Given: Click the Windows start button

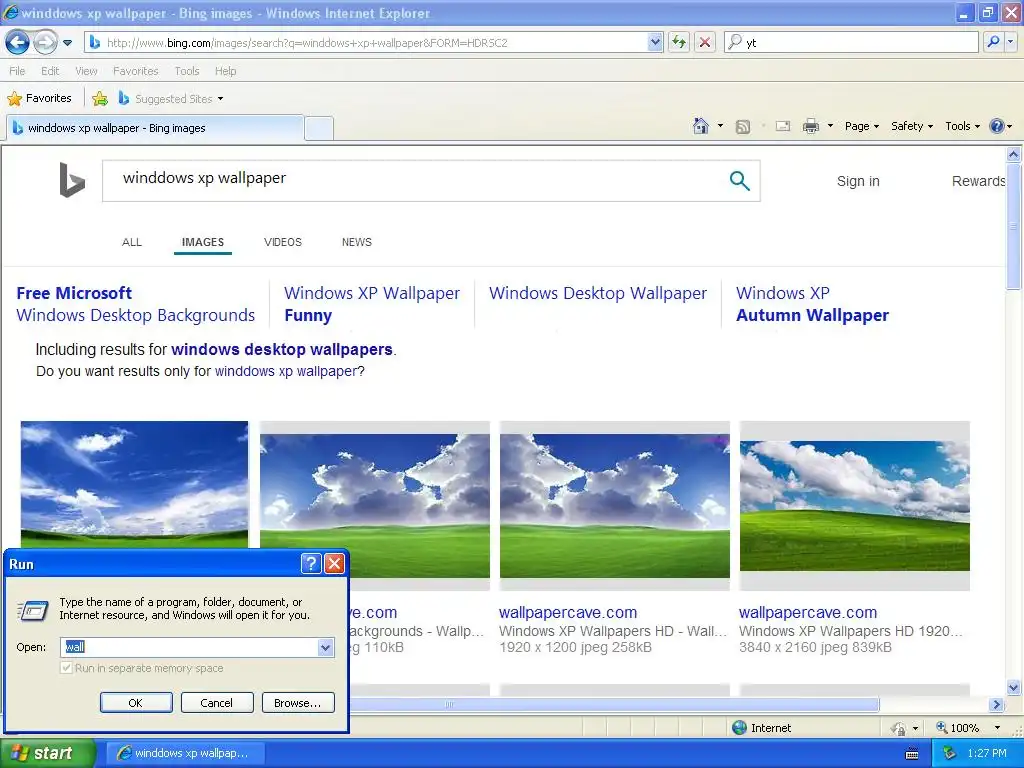Looking at the screenshot, I should click(x=47, y=753).
